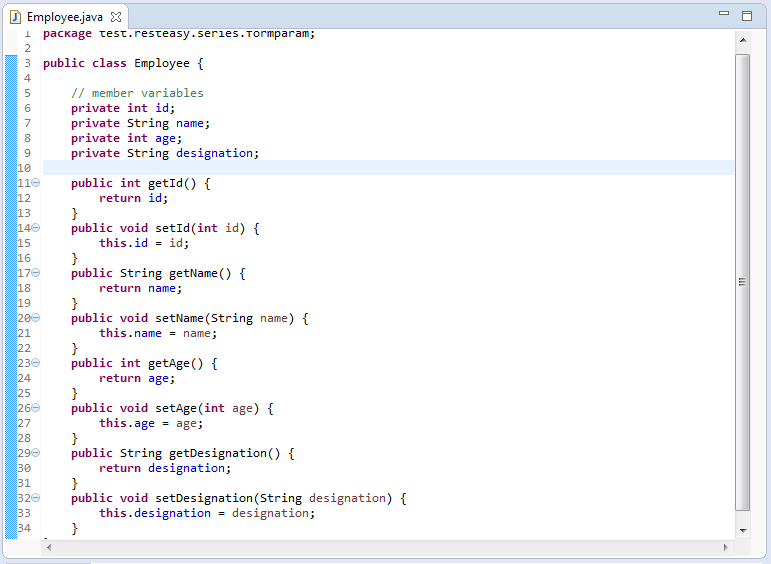Place cursor on the highlighted empty line 10
Image resolution: width=771 pixels, height=564 pixels.
pos(388,168)
